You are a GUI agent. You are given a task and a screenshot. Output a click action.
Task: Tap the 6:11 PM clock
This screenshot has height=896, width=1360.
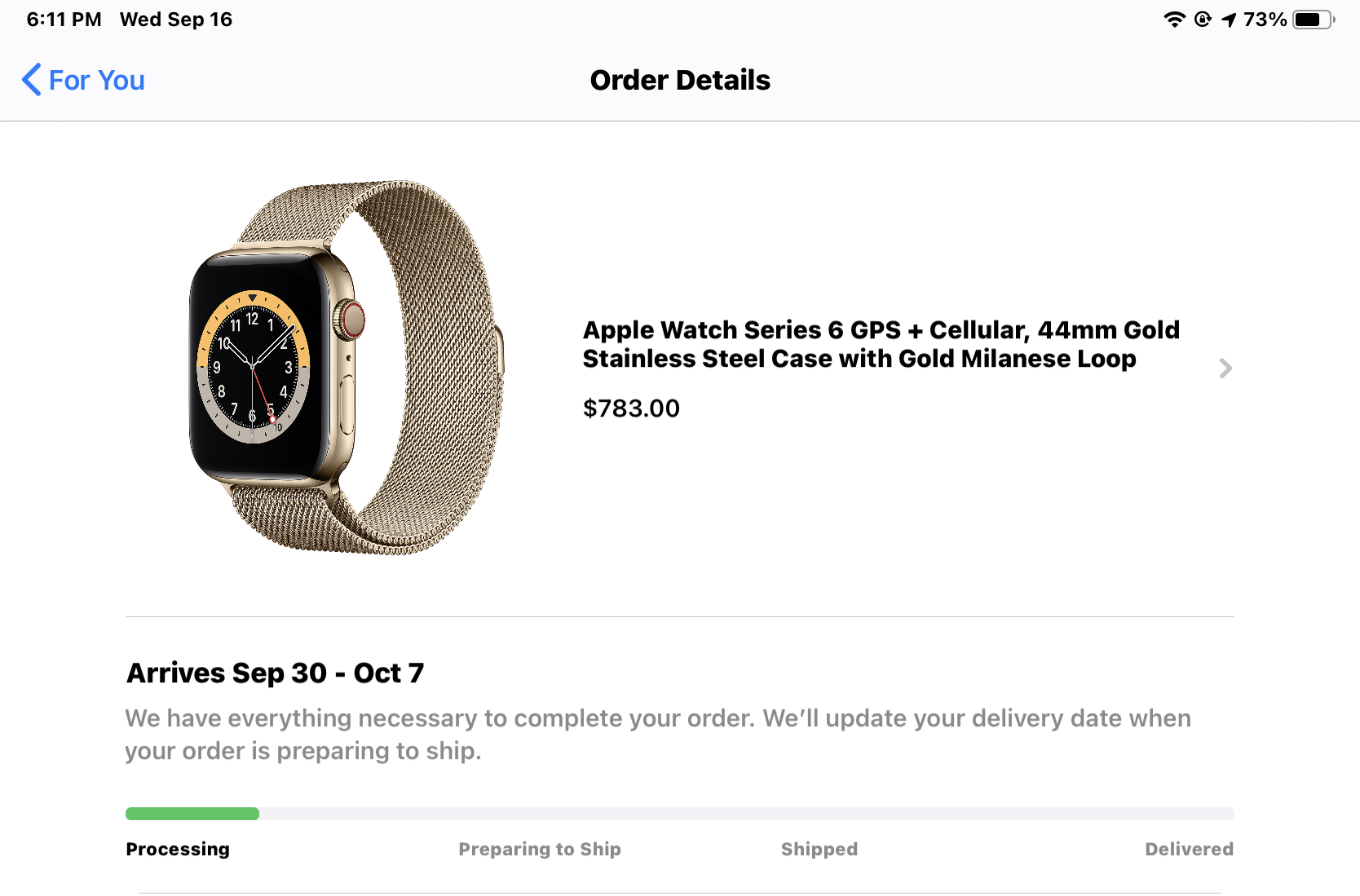pyautogui.click(x=64, y=20)
